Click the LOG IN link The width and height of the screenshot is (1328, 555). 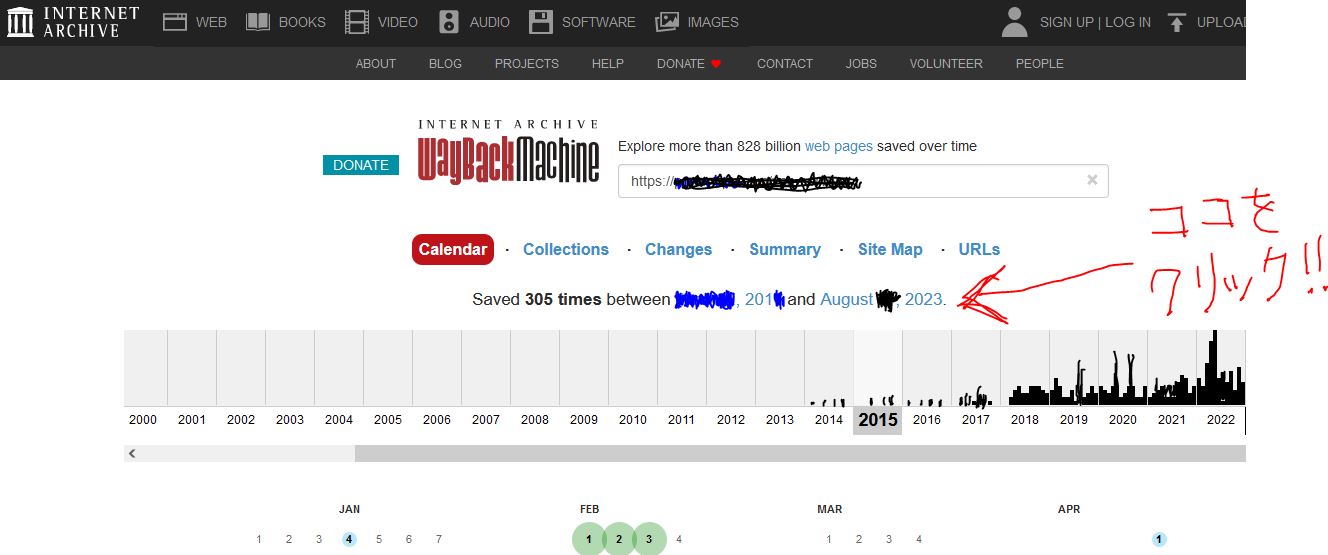(1128, 22)
